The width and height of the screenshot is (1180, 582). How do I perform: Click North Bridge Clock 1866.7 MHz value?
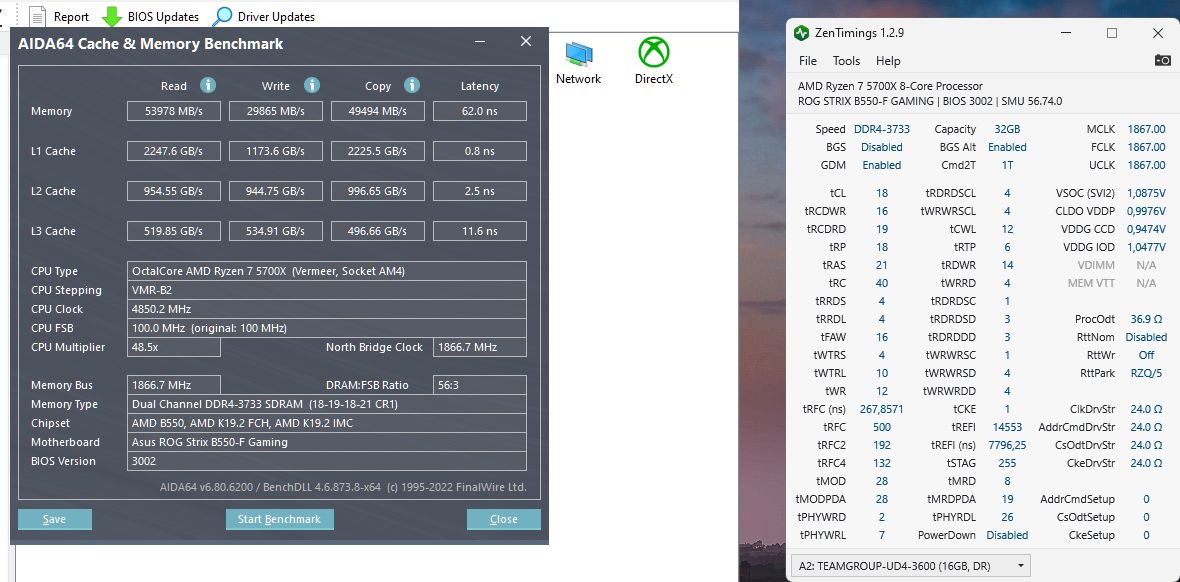point(480,348)
